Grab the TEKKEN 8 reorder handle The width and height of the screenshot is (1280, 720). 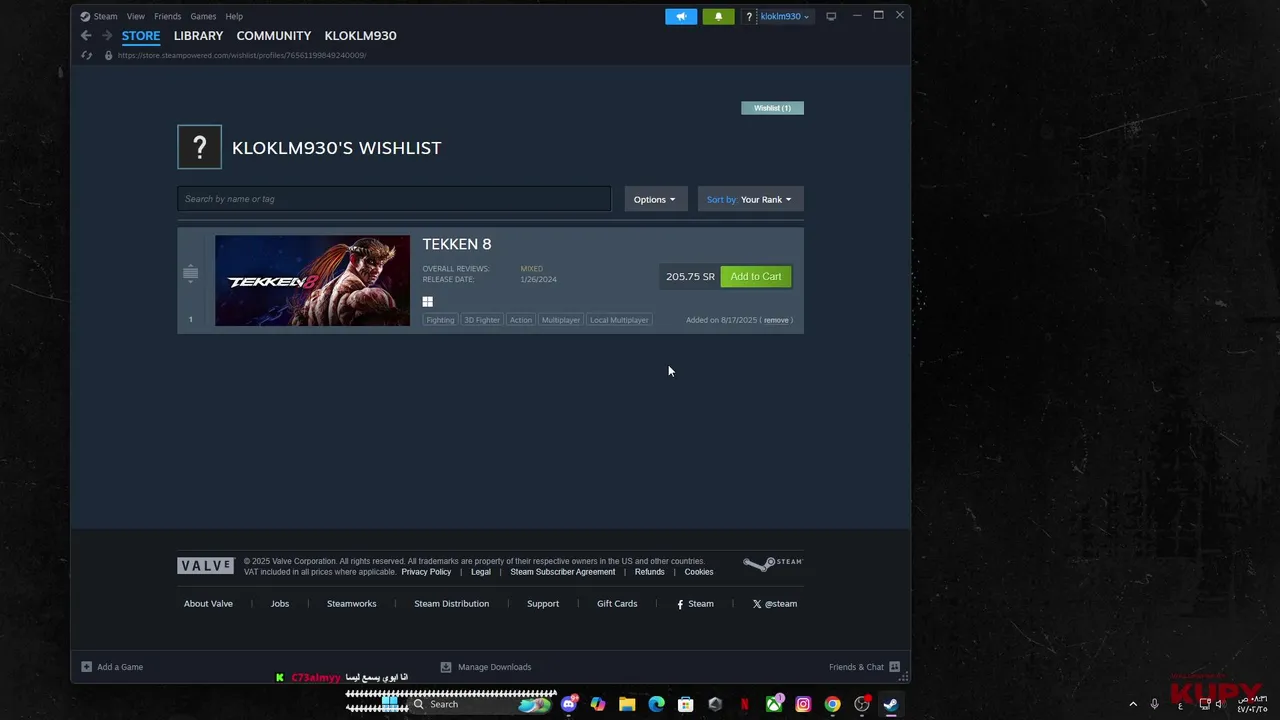[x=190, y=273]
